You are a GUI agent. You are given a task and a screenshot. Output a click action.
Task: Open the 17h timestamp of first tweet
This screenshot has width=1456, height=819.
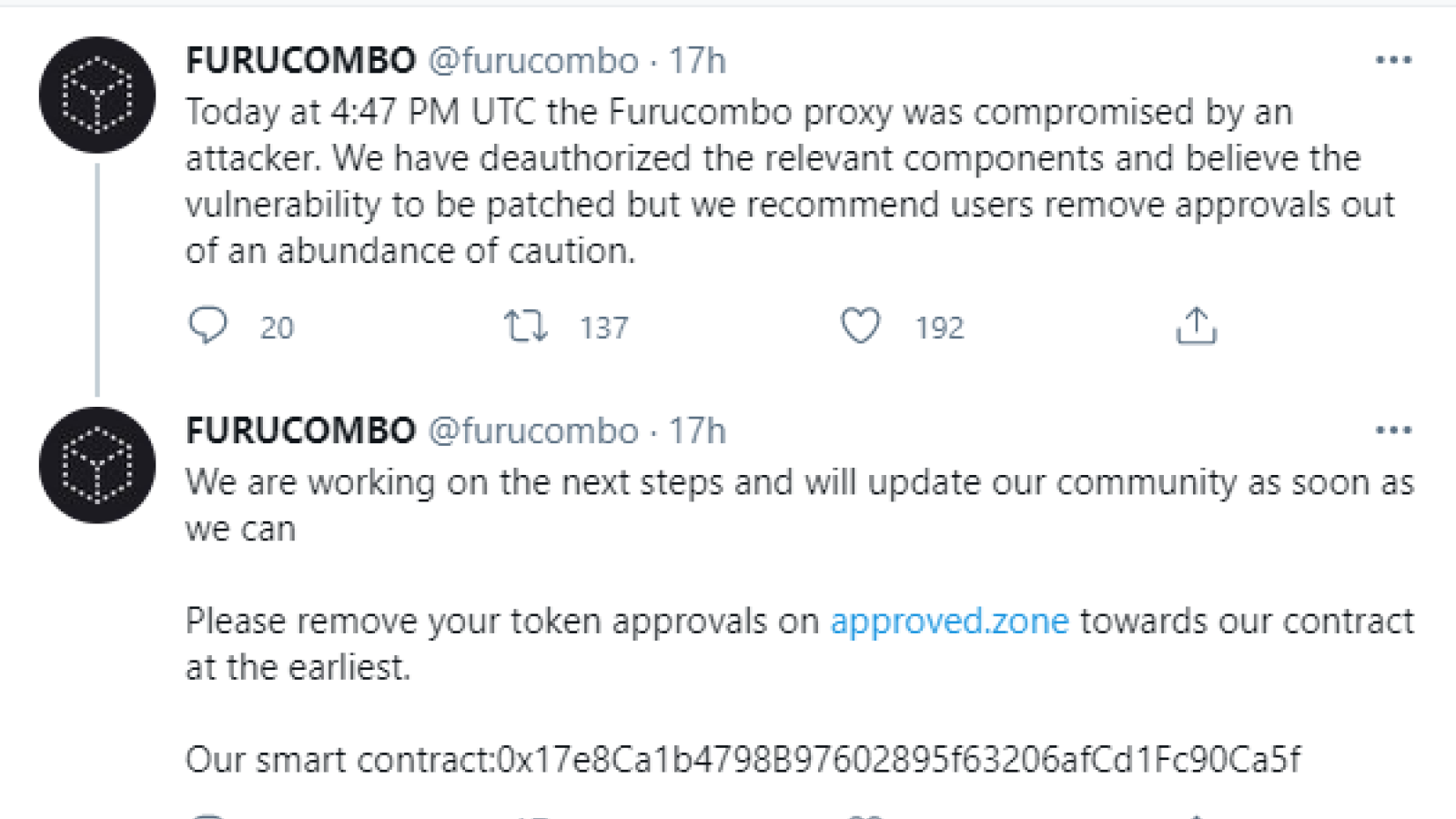pos(697,61)
